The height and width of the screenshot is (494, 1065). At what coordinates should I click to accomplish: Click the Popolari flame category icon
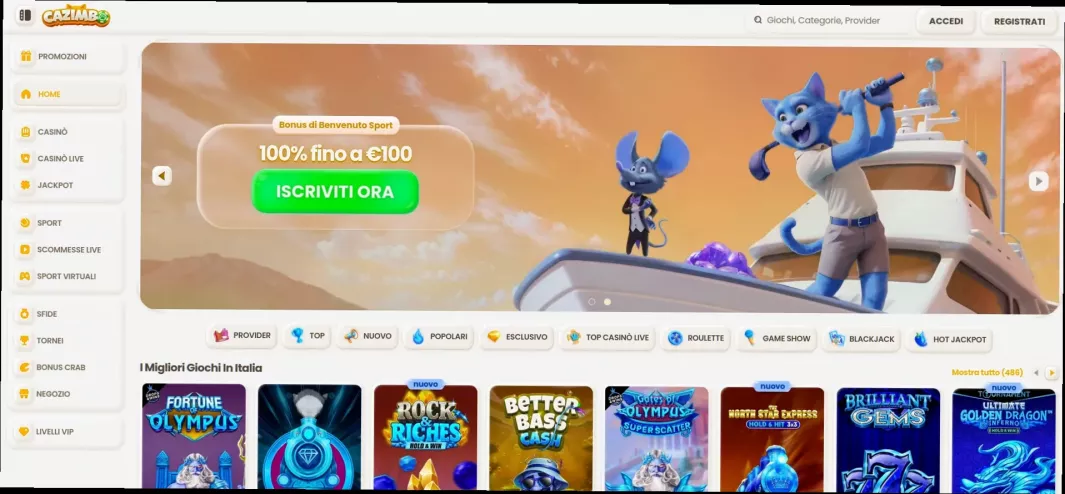[418, 336]
